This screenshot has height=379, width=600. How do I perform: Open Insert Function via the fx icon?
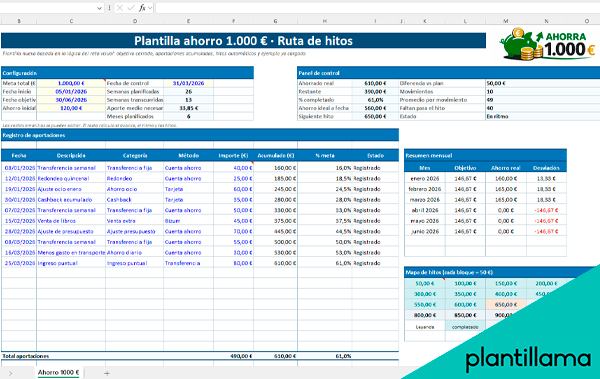142,8
